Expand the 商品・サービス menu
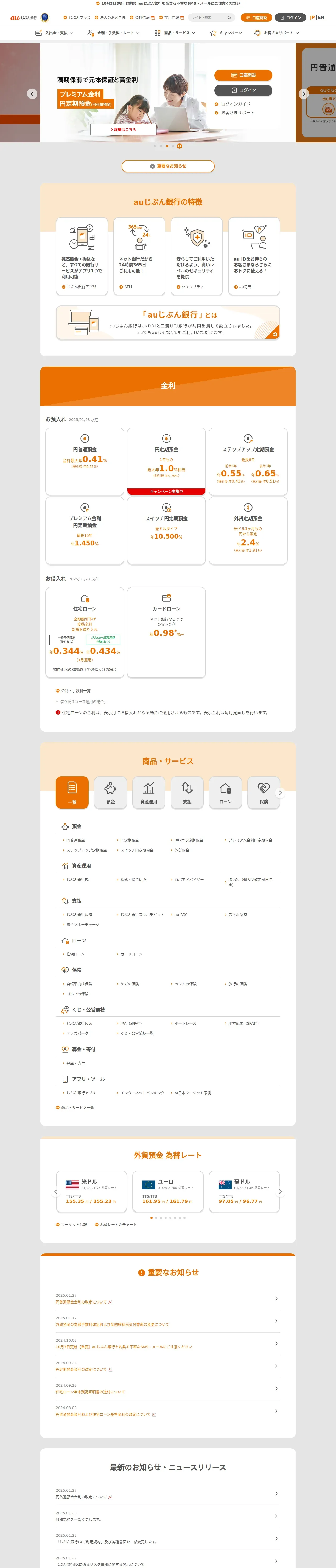 pyautogui.click(x=175, y=33)
